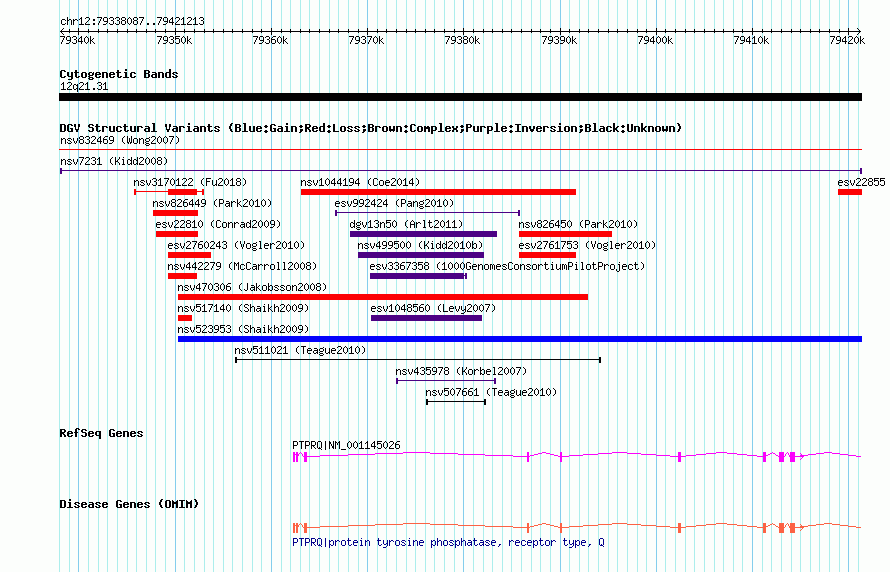Click nsv517140 small red bar
This screenshot has width=890, height=572.
tap(185, 318)
